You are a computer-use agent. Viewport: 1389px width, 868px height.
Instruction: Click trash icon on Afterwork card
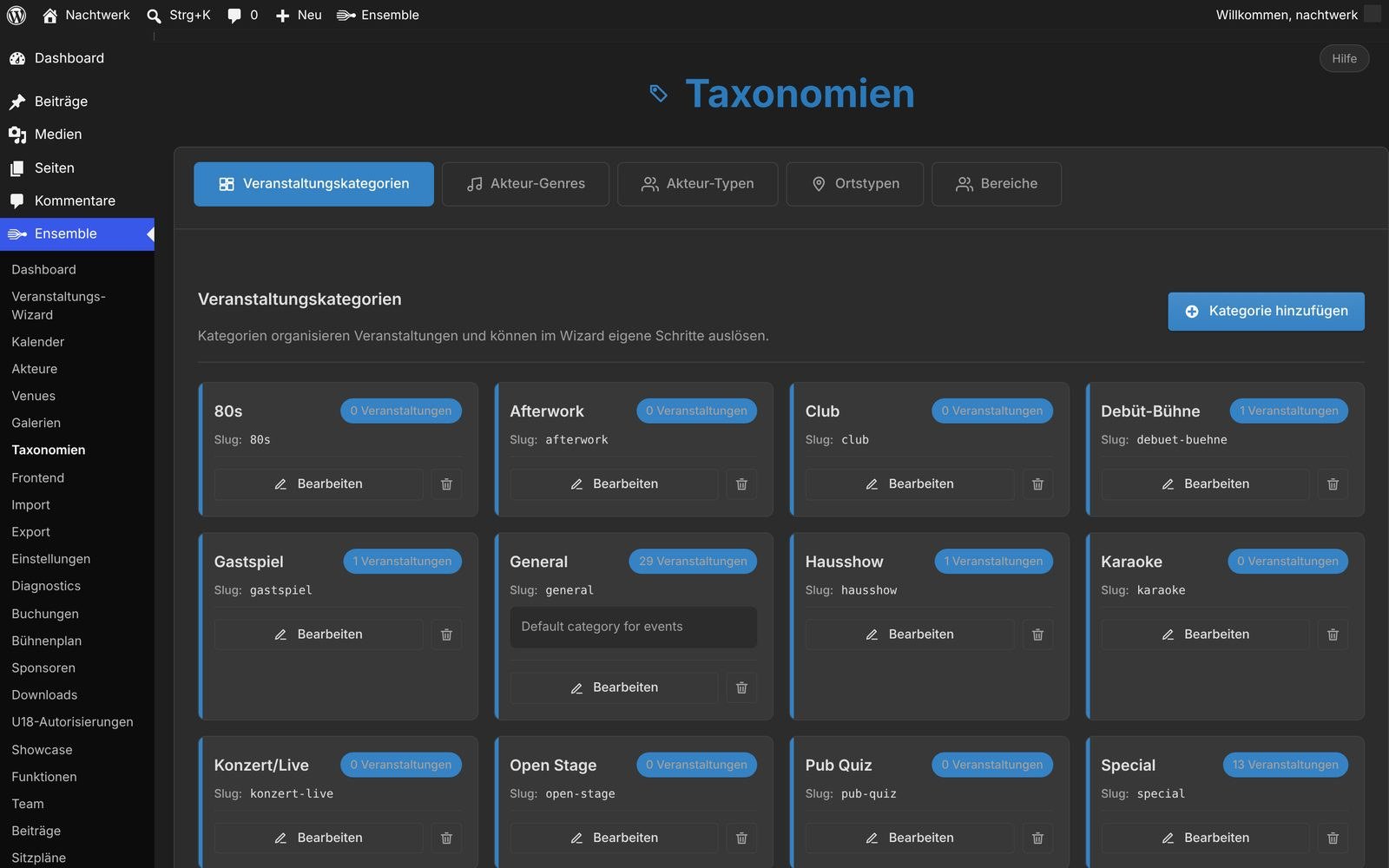coord(741,484)
